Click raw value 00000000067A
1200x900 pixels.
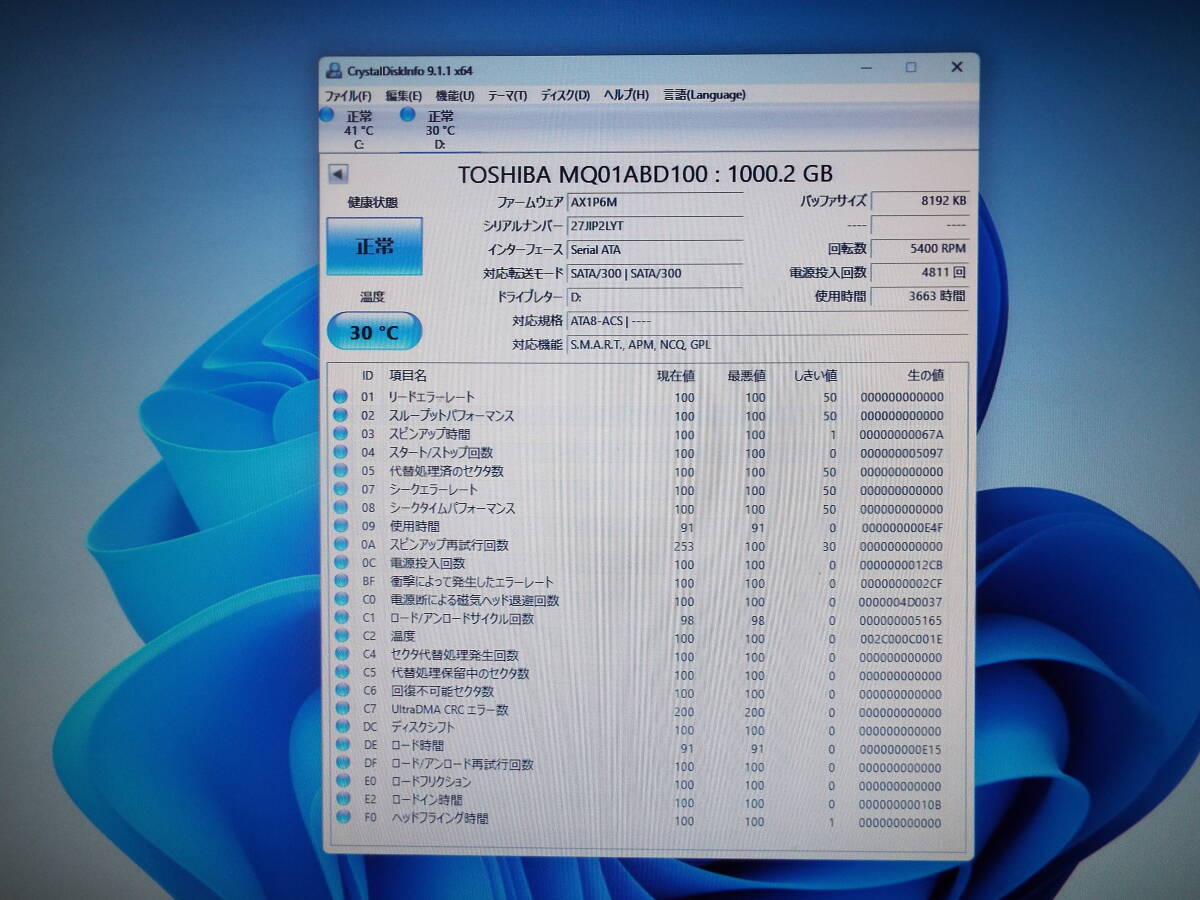[x=902, y=434]
